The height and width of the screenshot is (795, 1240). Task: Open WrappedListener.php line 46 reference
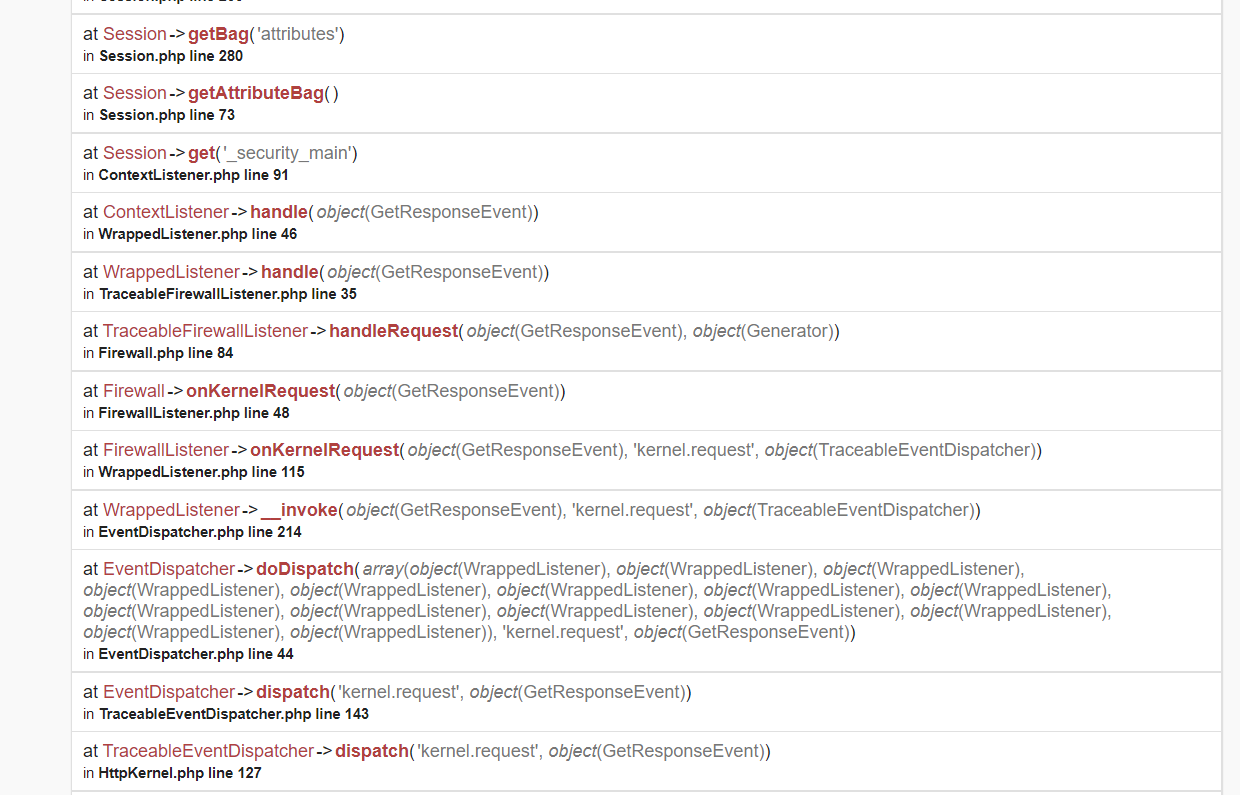[x=198, y=234]
